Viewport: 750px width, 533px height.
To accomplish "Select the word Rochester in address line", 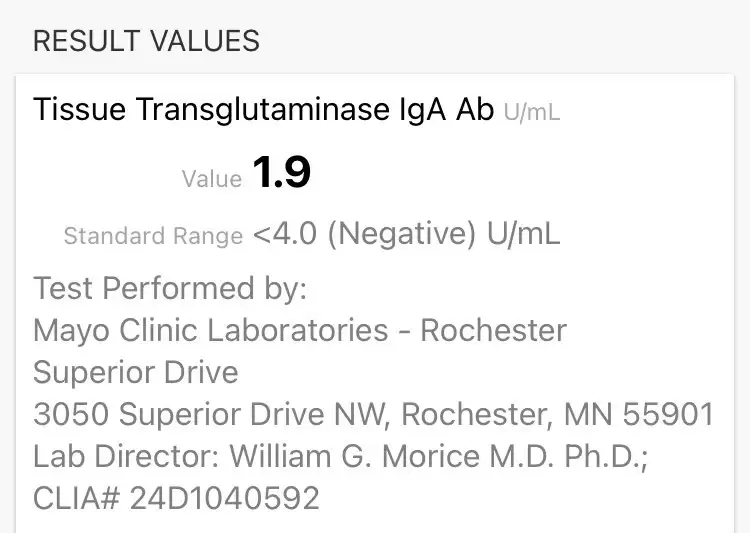I will [x=476, y=414].
